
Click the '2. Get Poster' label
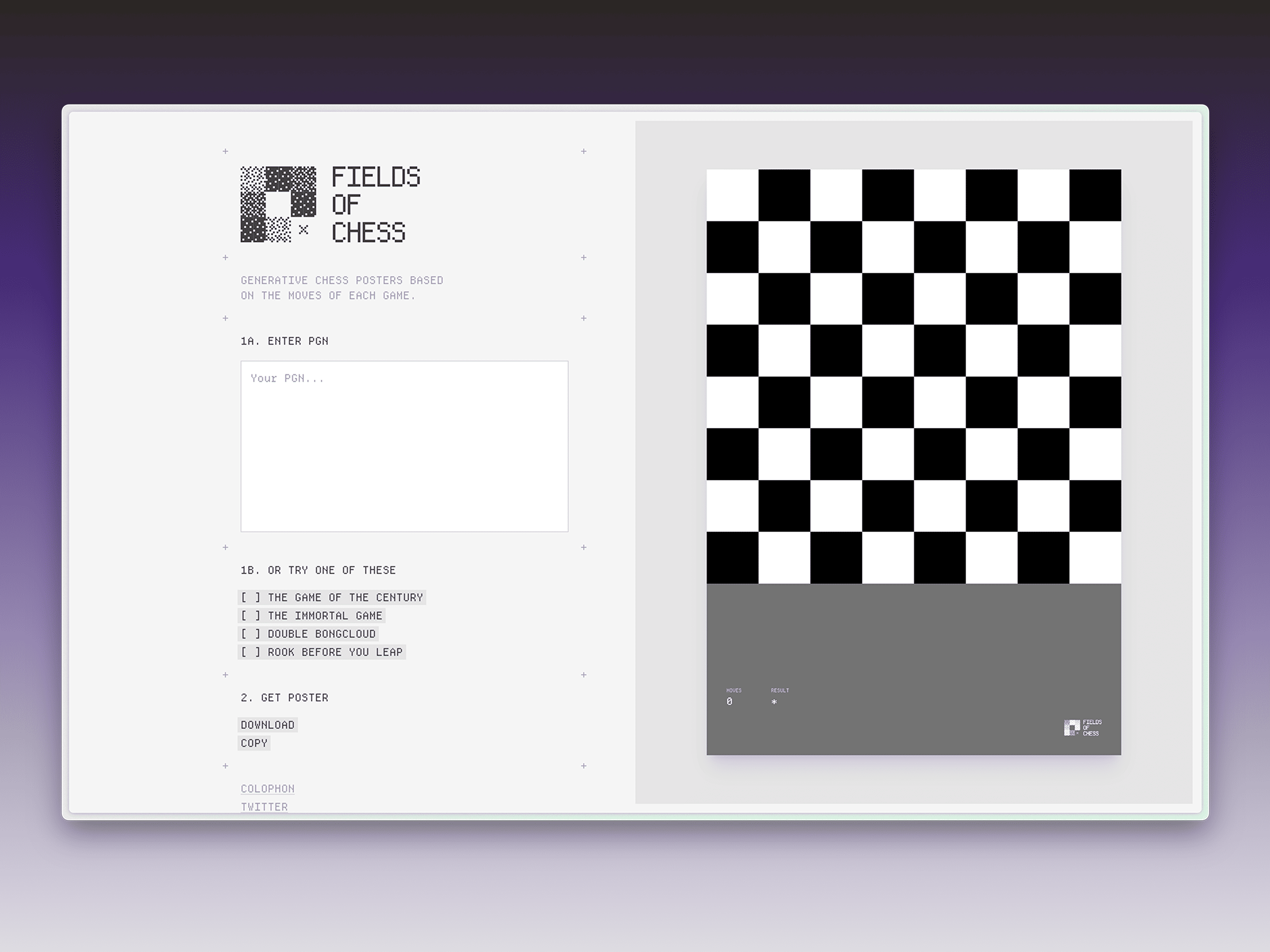[x=284, y=698]
